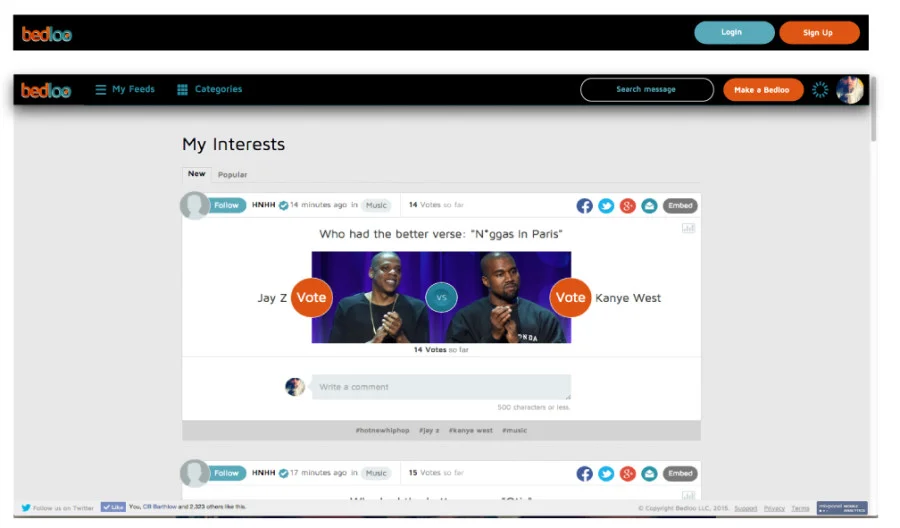
Task: Click HNHH username on the 17 minutes ago post
Action: click(x=263, y=473)
